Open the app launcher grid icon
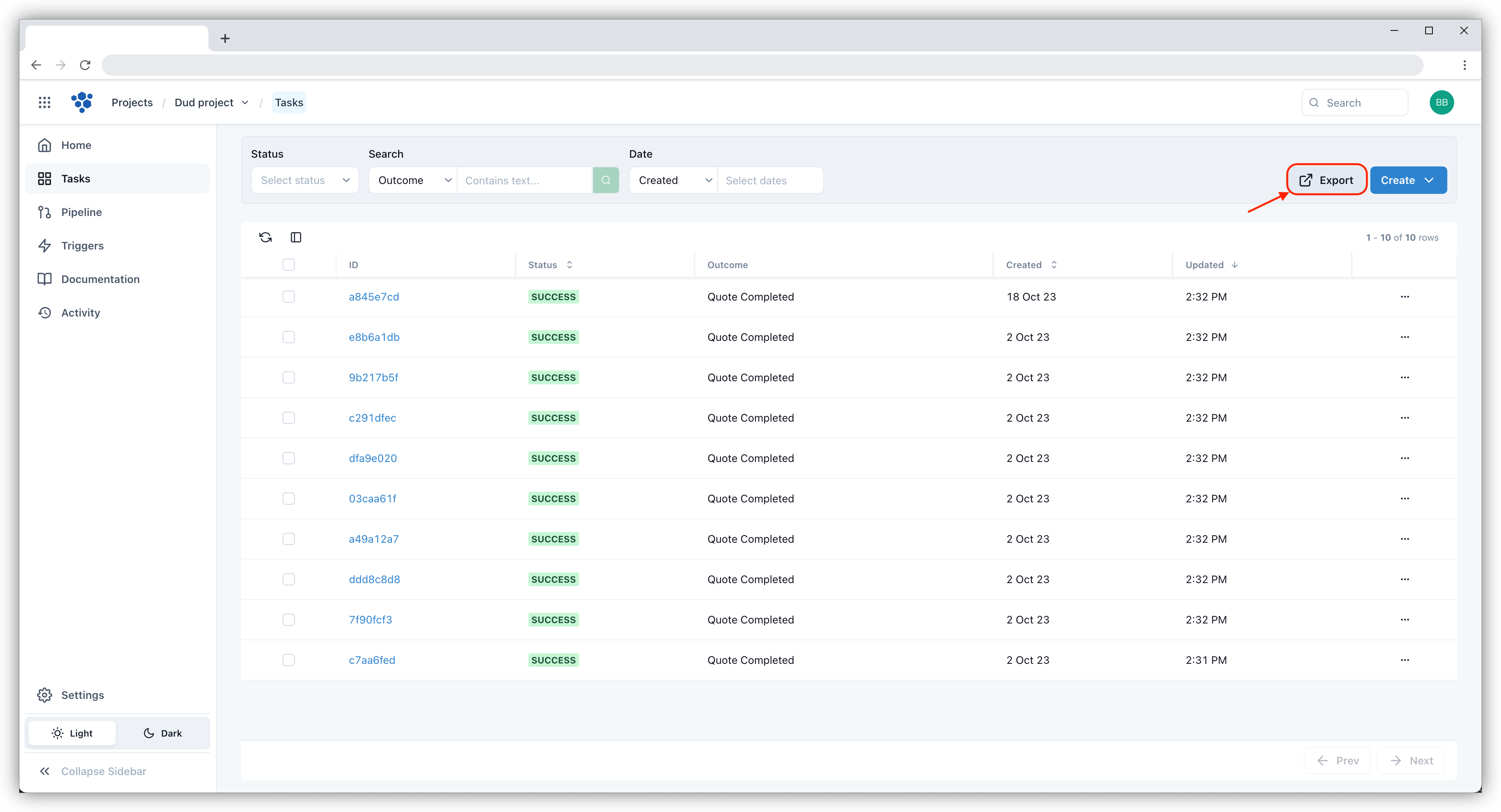Screen dimensions: 1501x812 (45, 102)
